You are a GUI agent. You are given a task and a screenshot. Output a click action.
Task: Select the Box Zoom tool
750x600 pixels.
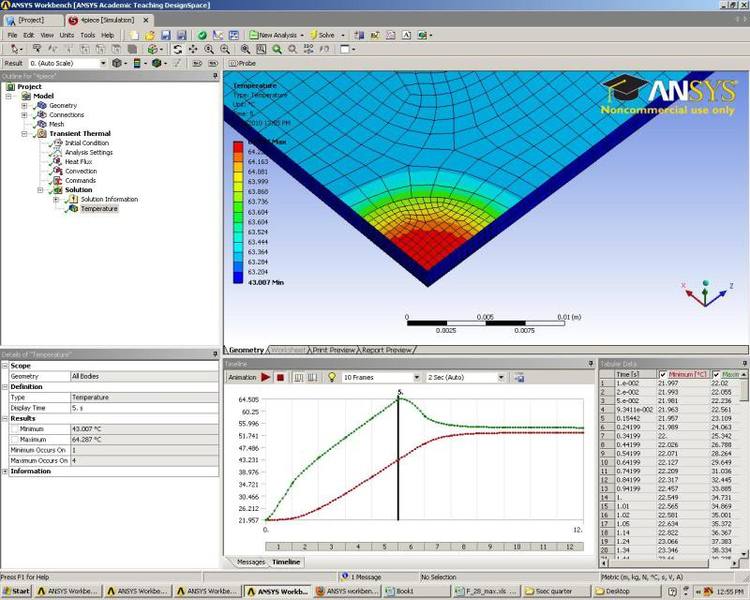click(225, 49)
